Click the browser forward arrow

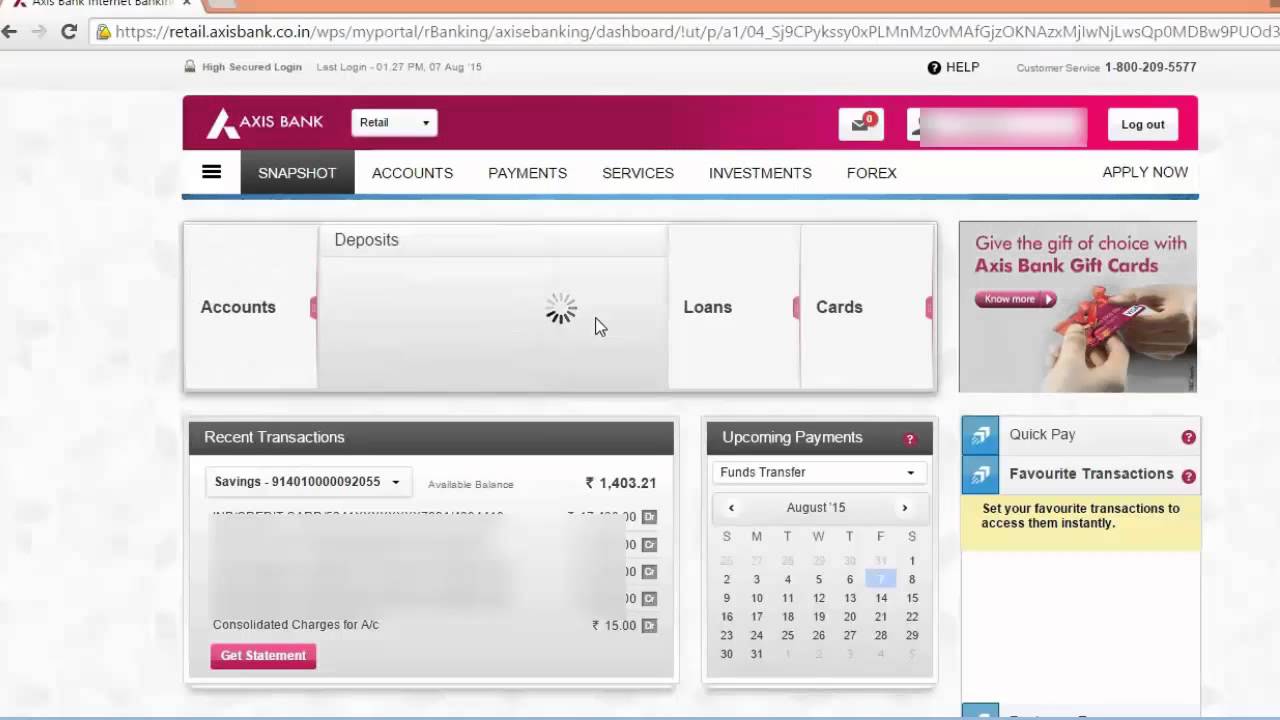click(x=39, y=31)
